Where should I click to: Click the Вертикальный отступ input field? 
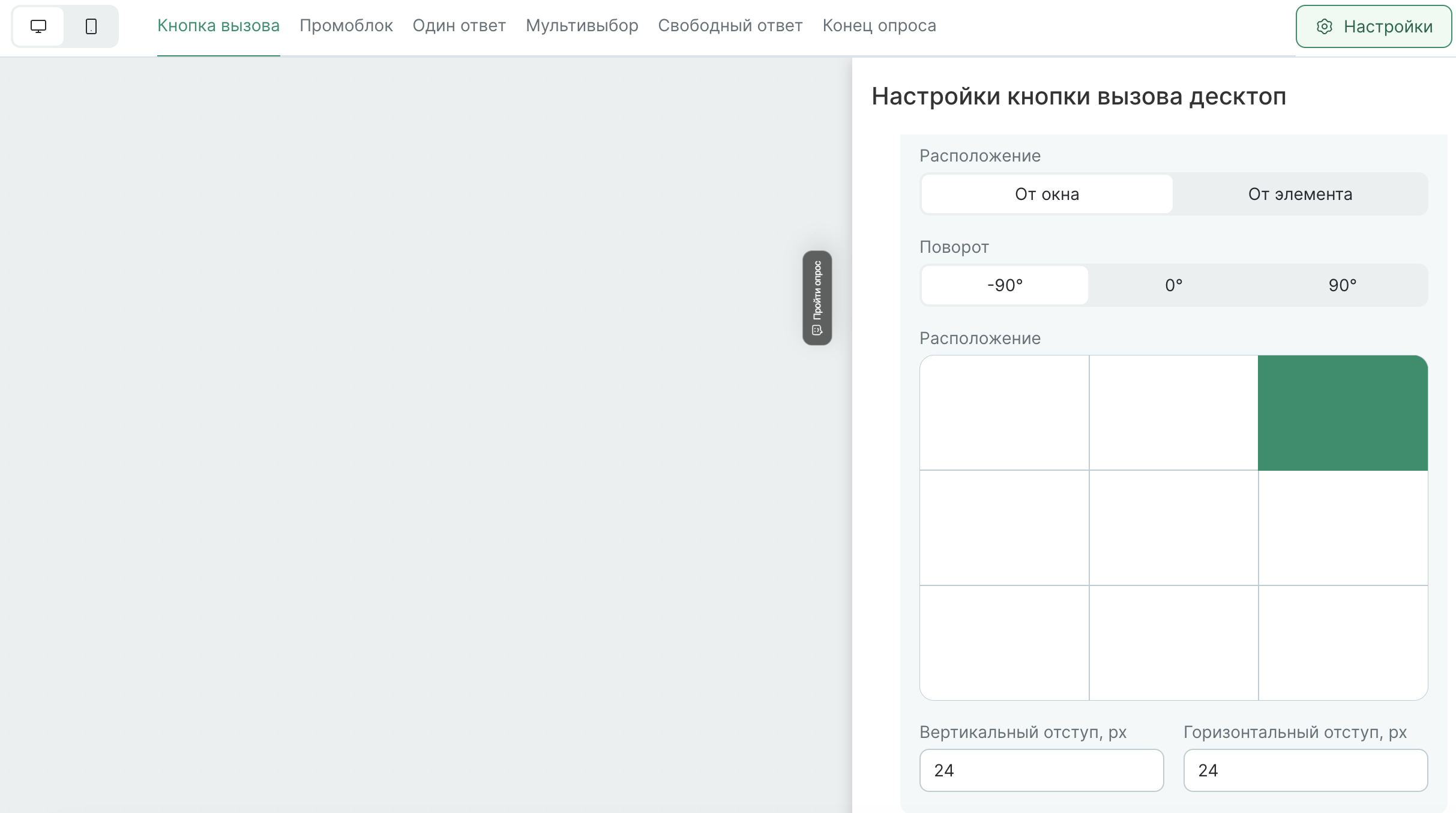coord(1041,770)
